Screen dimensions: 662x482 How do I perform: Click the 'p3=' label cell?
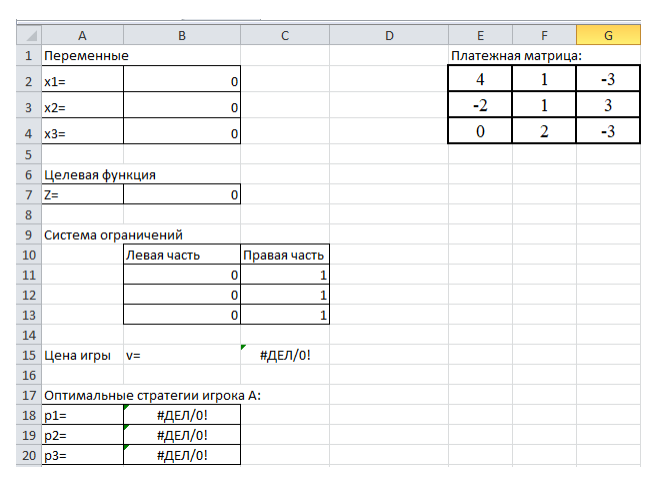[83, 455]
